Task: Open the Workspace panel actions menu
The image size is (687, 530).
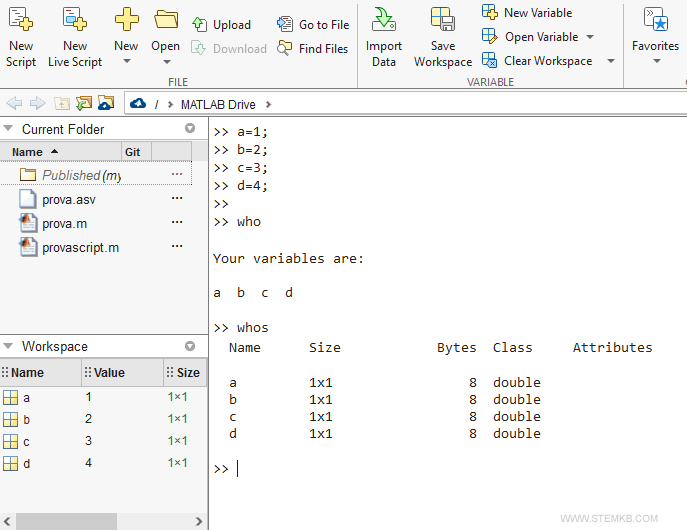Action: tap(190, 346)
